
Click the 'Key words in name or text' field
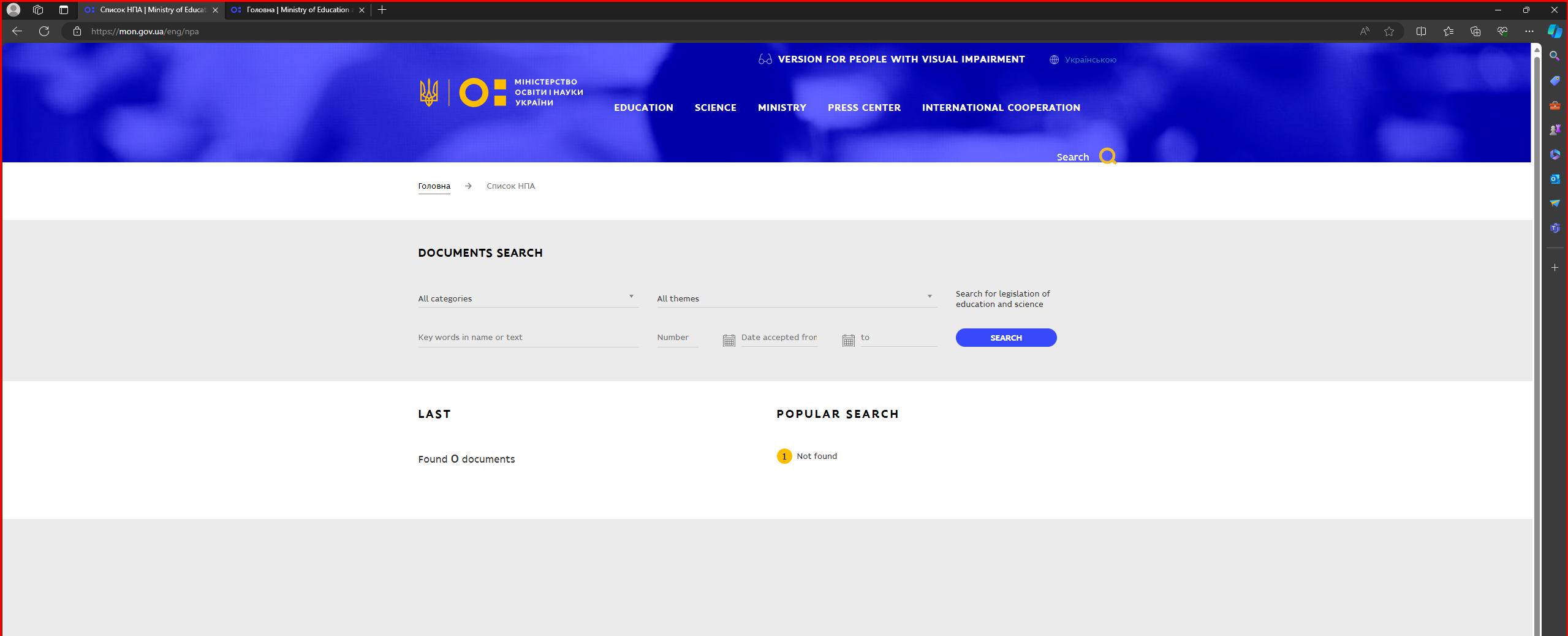[x=528, y=338]
